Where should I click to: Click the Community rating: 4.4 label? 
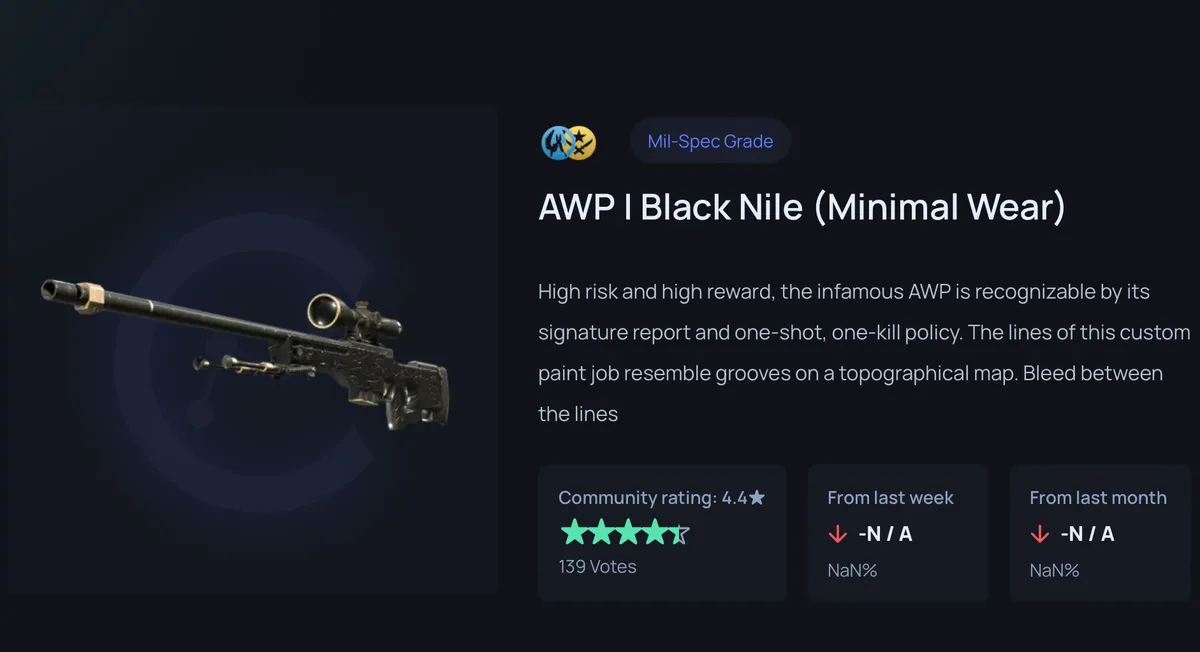tap(652, 497)
